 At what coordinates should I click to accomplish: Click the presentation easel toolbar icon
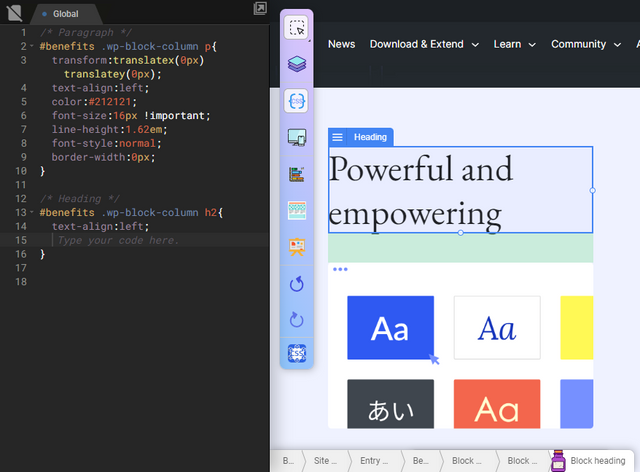297,247
